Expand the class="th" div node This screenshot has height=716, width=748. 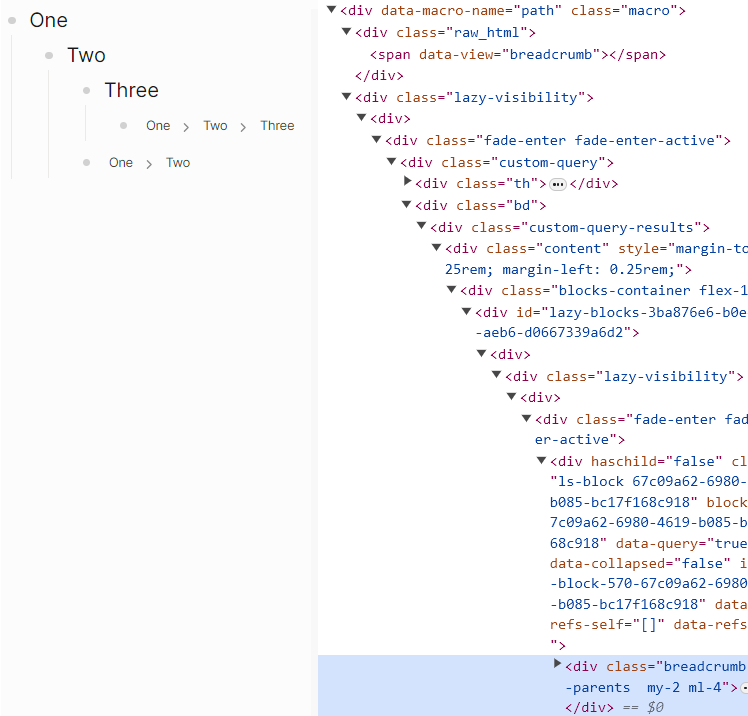coord(407,181)
